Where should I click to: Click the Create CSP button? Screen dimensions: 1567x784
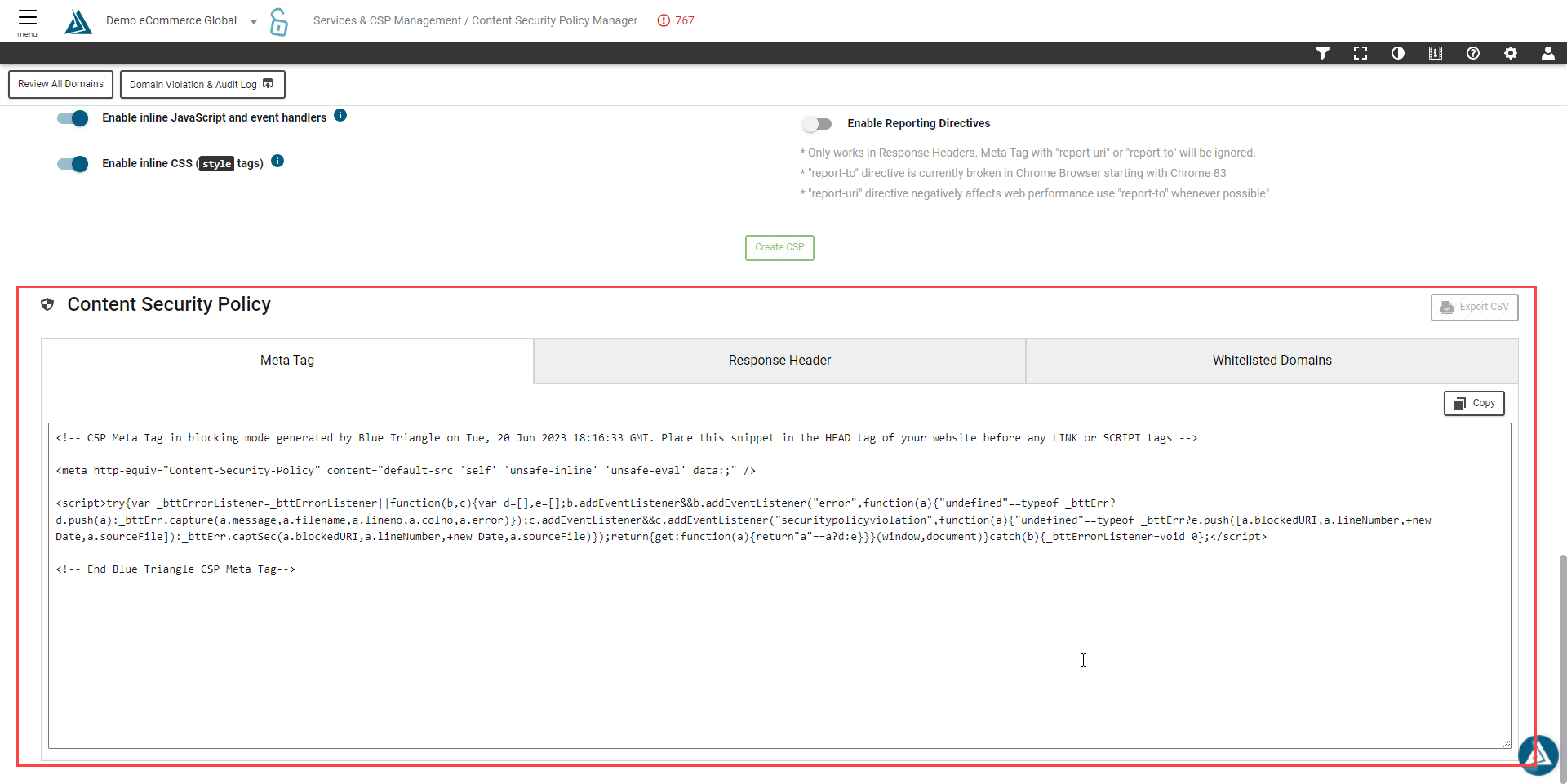tap(779, 247)
